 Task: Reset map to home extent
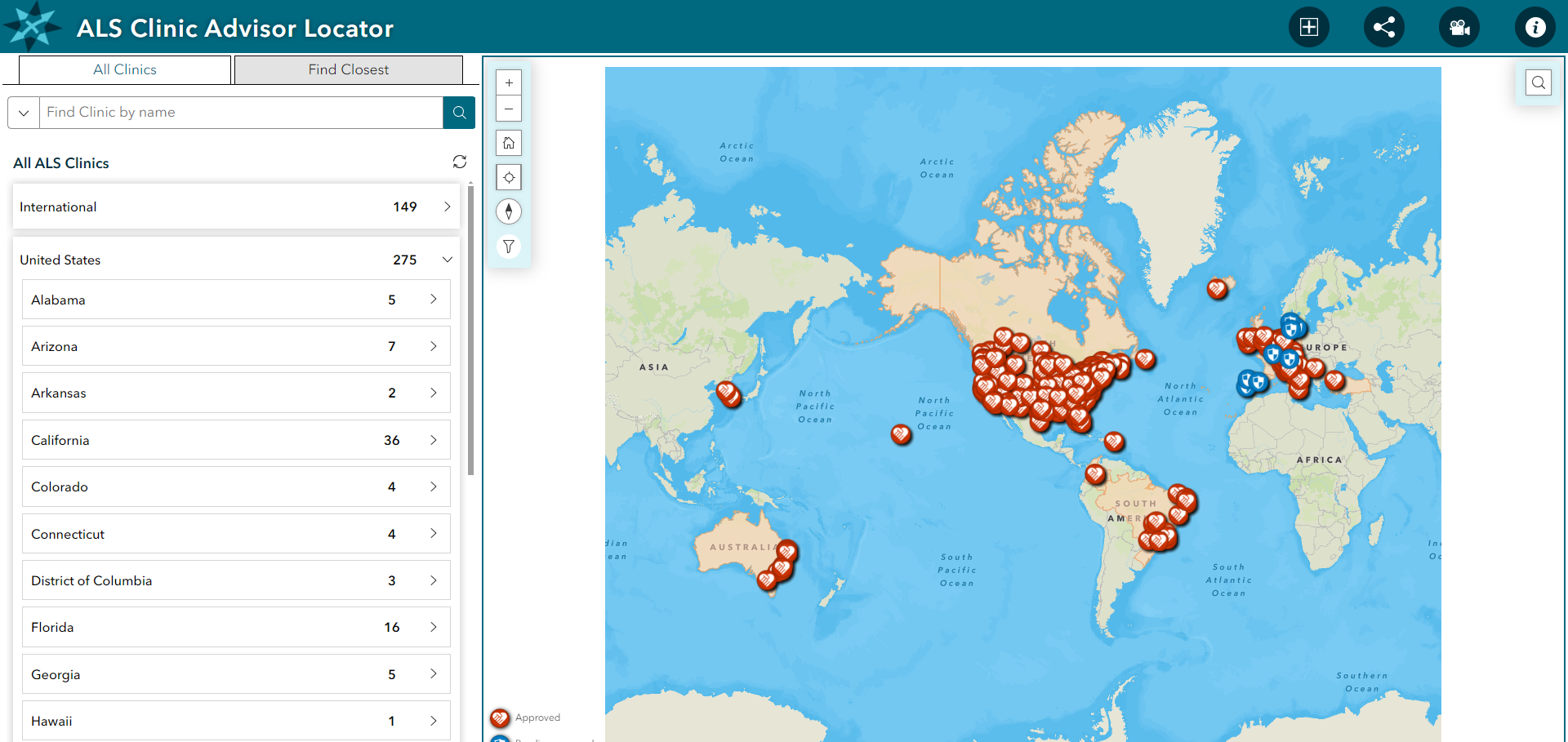click(x=509, y=143)
